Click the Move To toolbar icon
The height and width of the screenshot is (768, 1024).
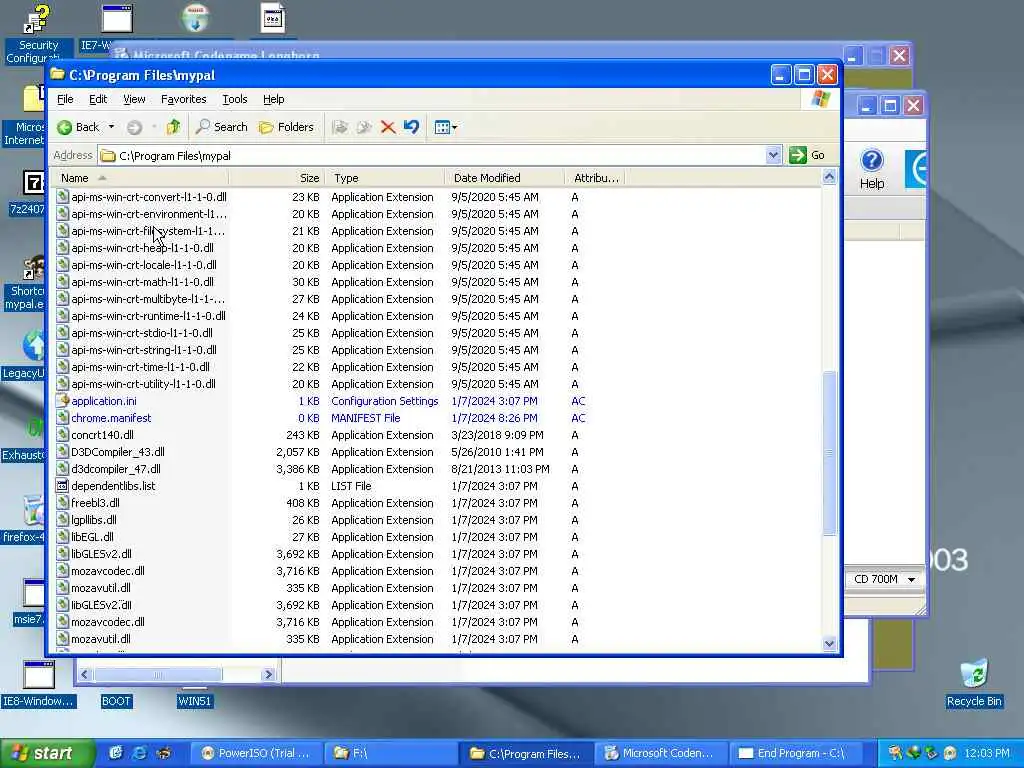340,127
